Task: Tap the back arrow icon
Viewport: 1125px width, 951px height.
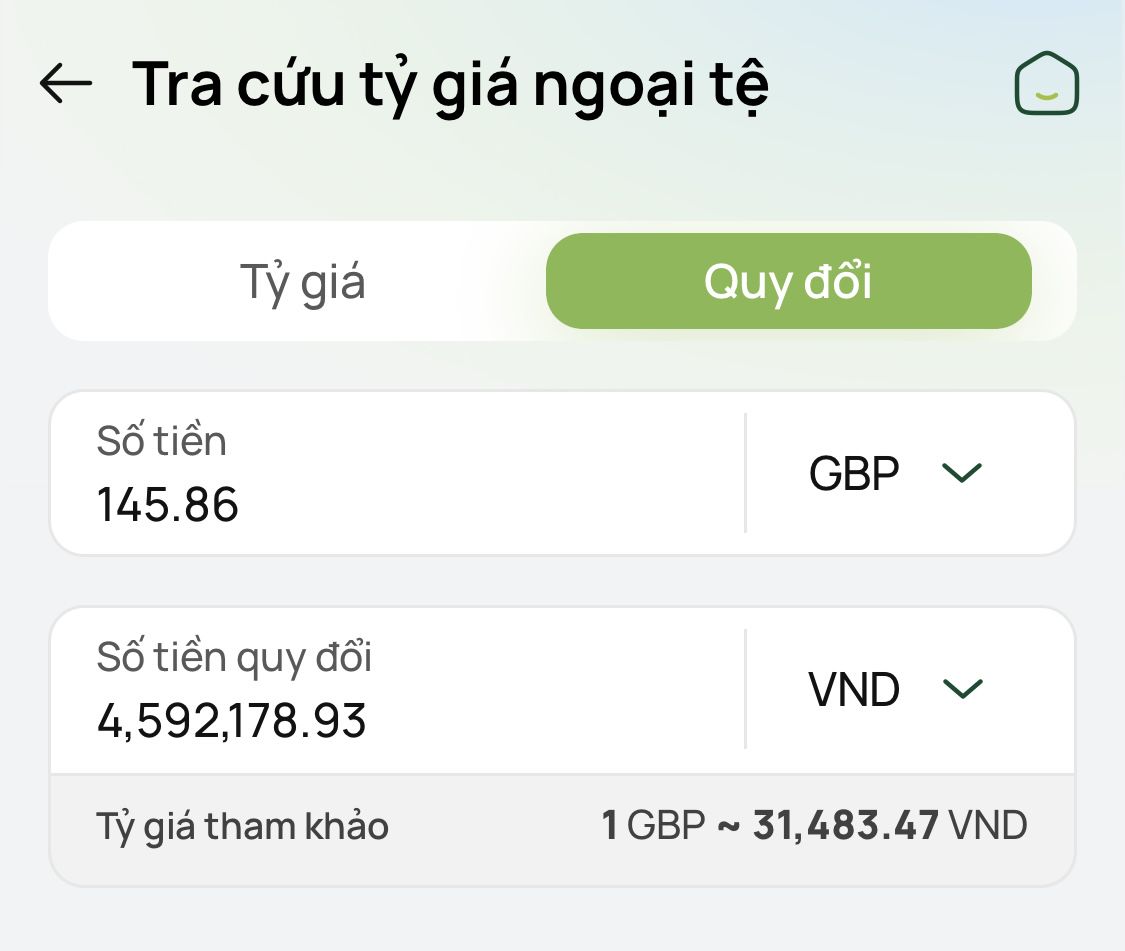Action: 66,83
